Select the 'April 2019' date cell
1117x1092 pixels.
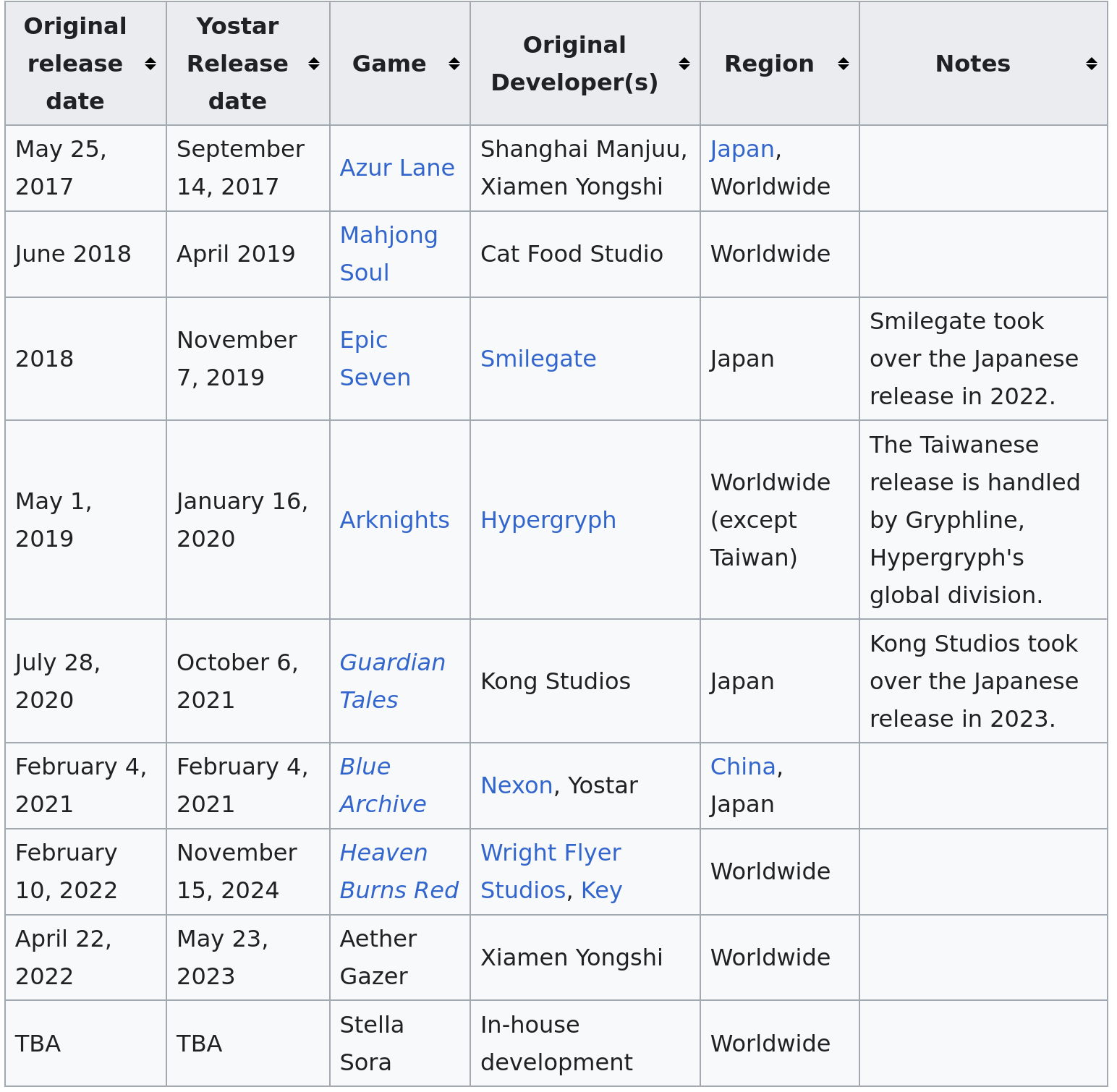tap(248, 254)
